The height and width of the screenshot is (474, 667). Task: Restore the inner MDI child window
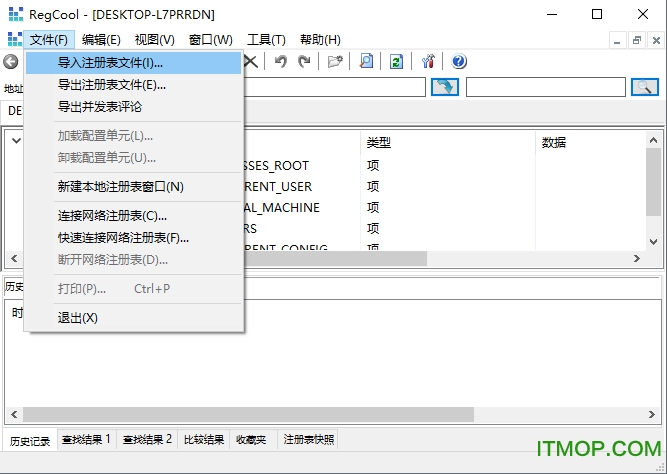pyautogui.click(x=637, y=40)
